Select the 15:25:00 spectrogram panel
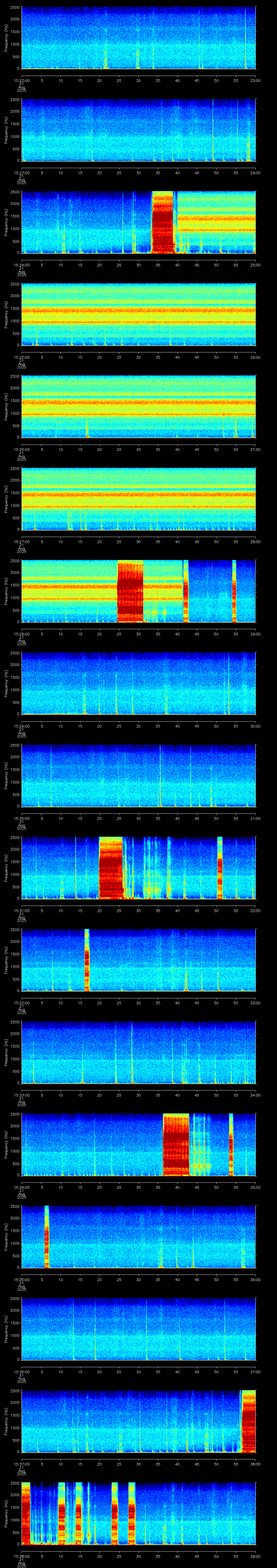Screen dimensions: 277x1568 tap(138, 314)
